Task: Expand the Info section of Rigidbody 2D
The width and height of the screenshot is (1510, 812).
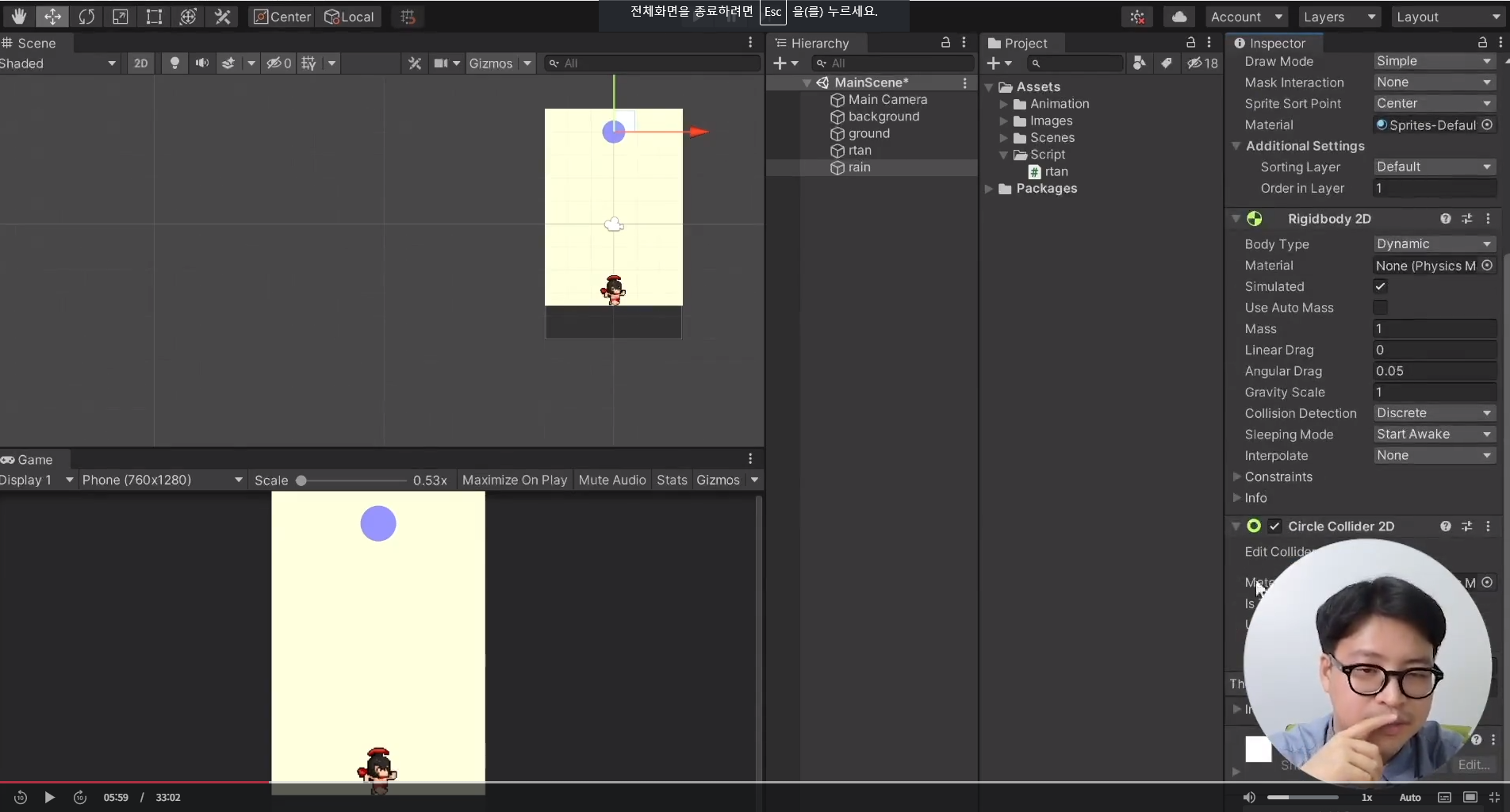Action: click(x=1236, y=498)
